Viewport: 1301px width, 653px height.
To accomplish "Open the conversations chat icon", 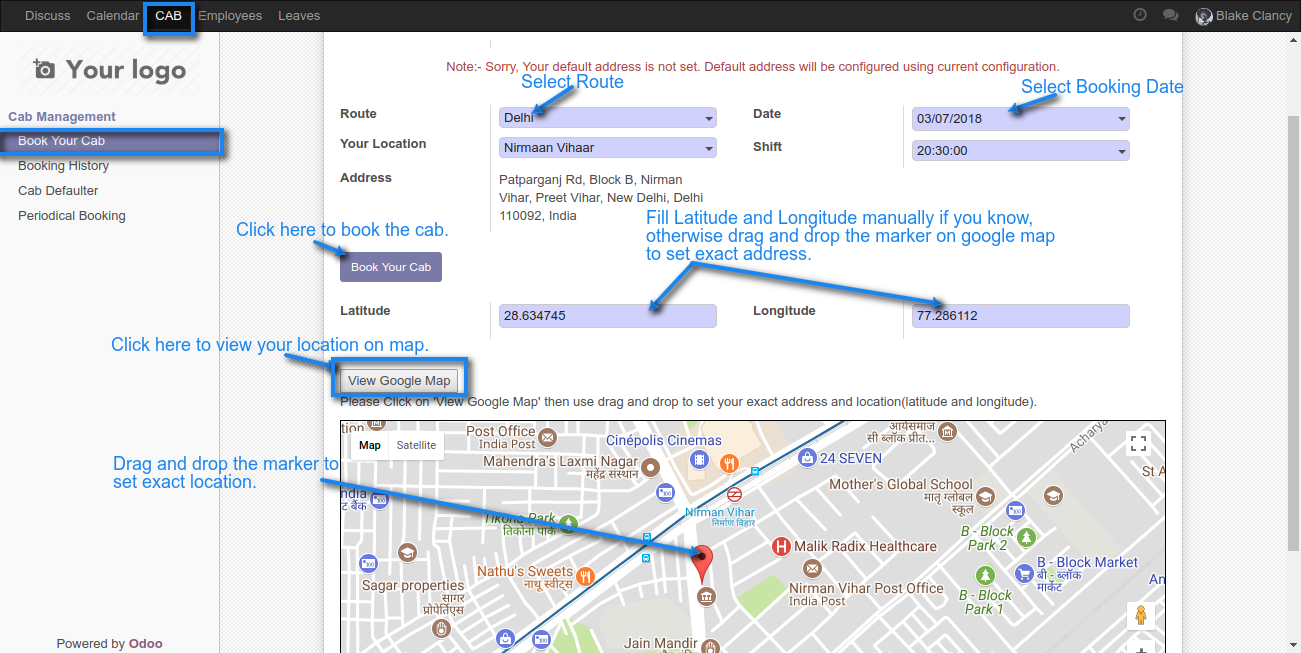I will pyautogui.click(x=1170, y=16).
